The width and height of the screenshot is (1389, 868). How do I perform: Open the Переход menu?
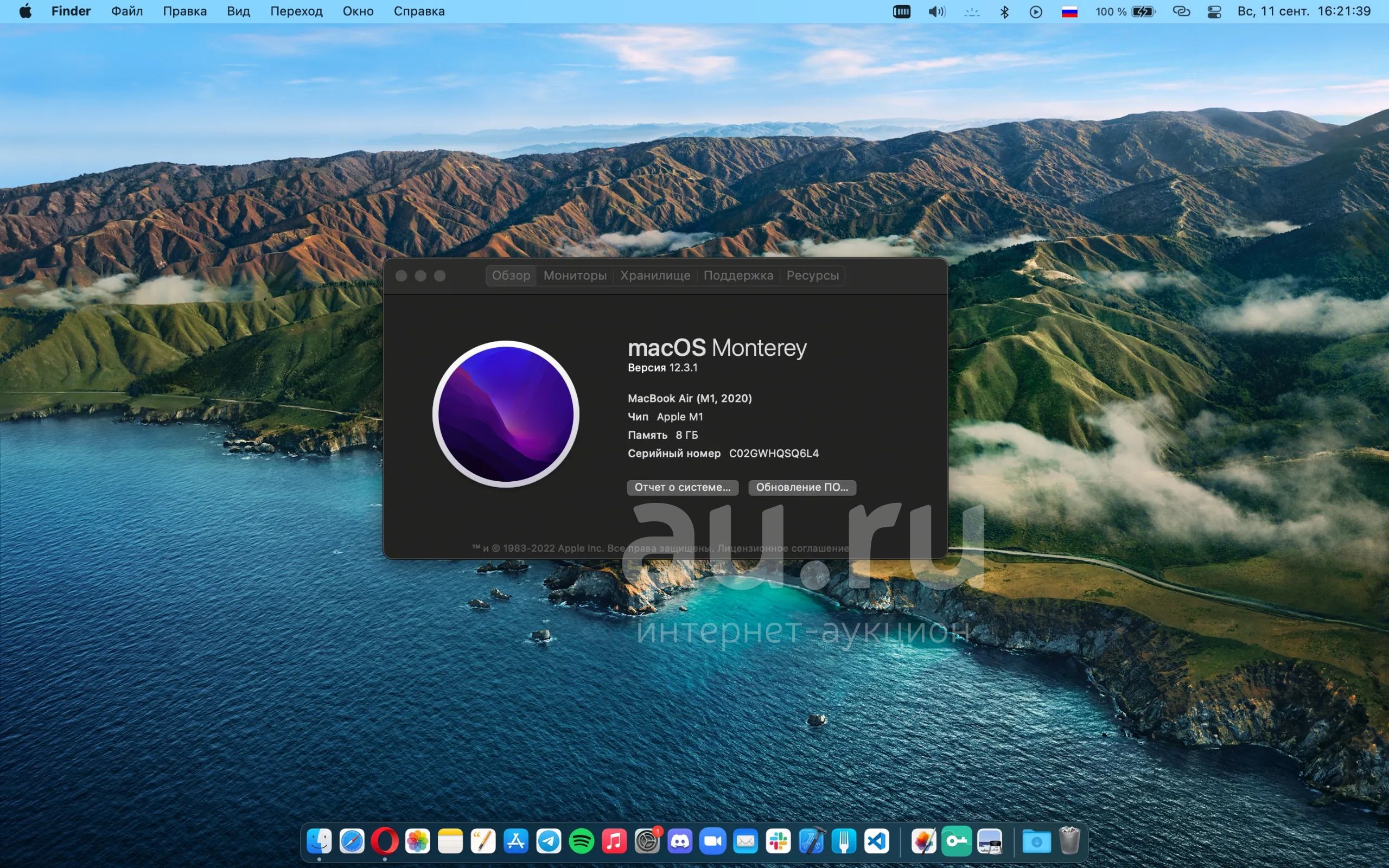click(x=296, y=11)
